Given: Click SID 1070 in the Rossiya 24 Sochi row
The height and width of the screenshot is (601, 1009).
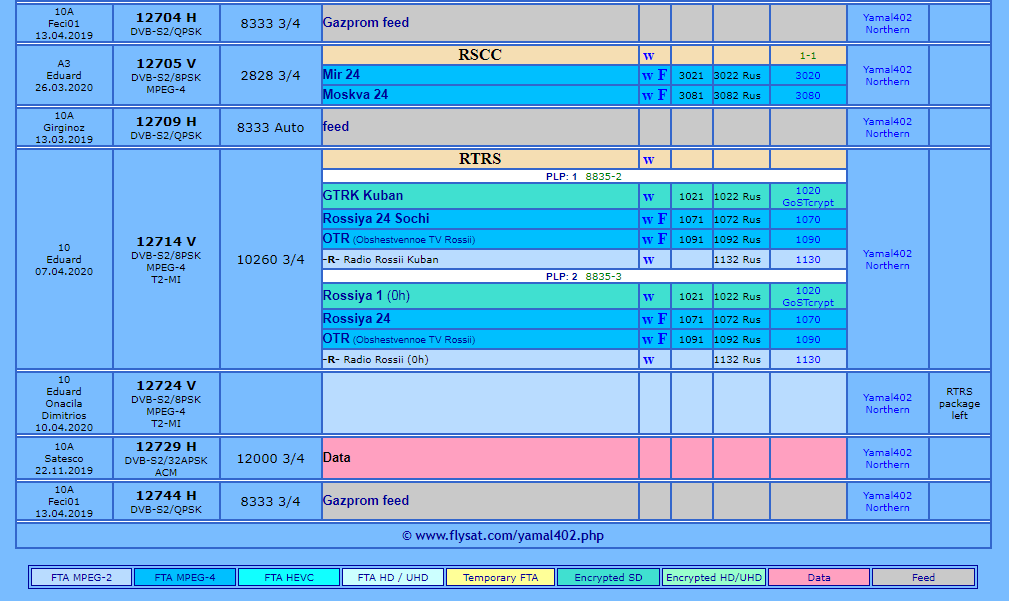Looking at the screenshot, I should (808, 220).
